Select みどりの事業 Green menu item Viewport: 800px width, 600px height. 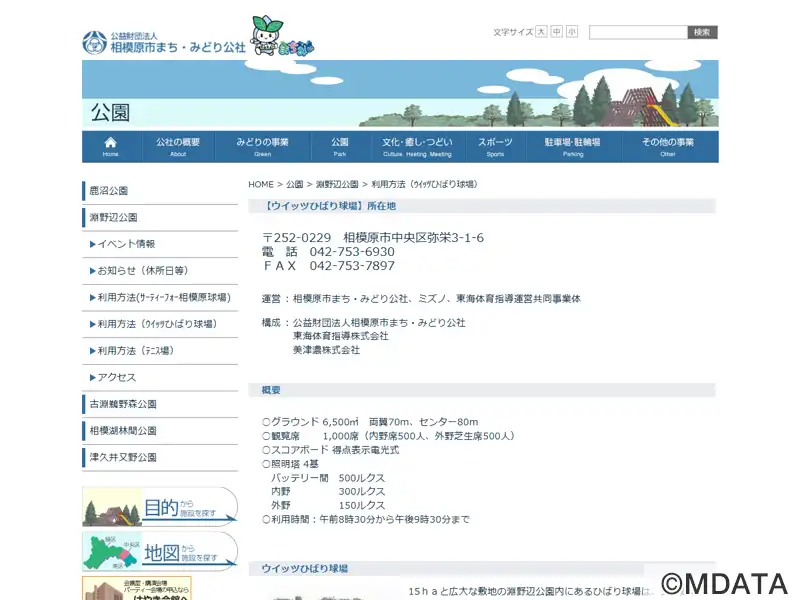(x=262, y=146)
